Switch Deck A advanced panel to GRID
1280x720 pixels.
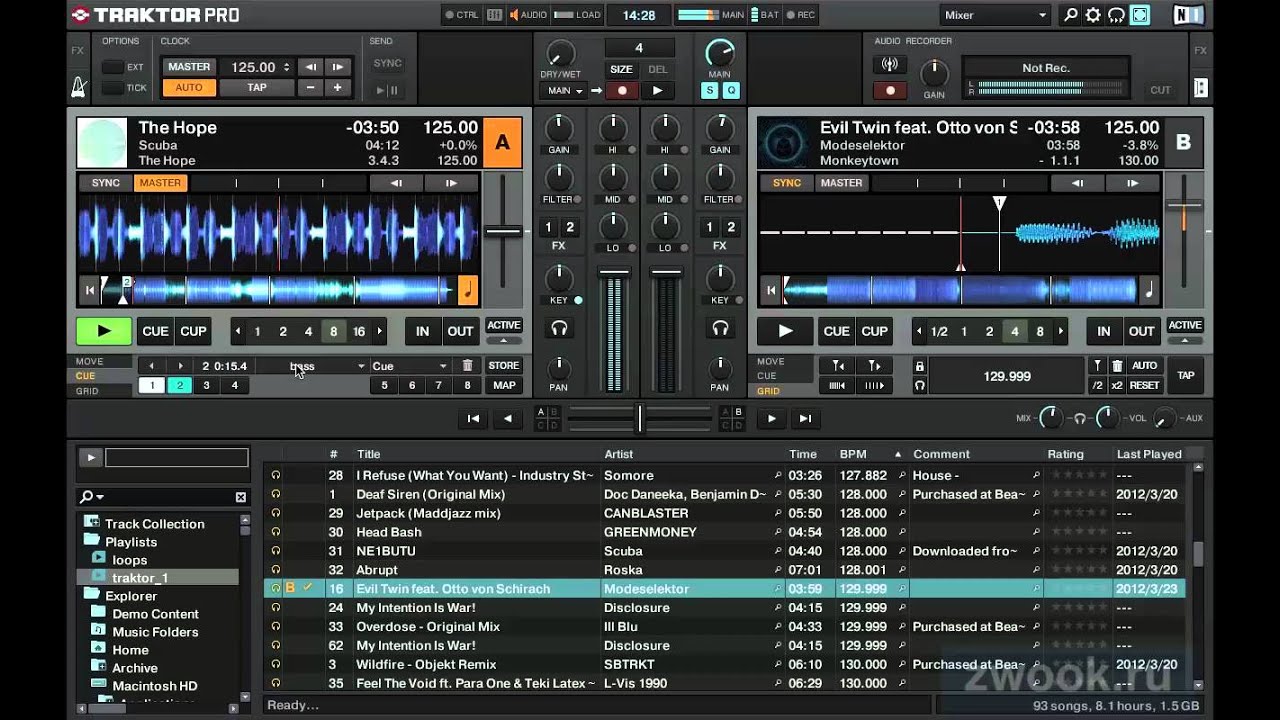coord(87,391)
